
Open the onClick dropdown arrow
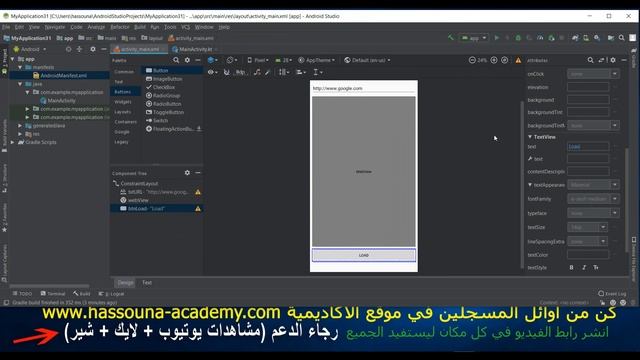click(614, 74)
